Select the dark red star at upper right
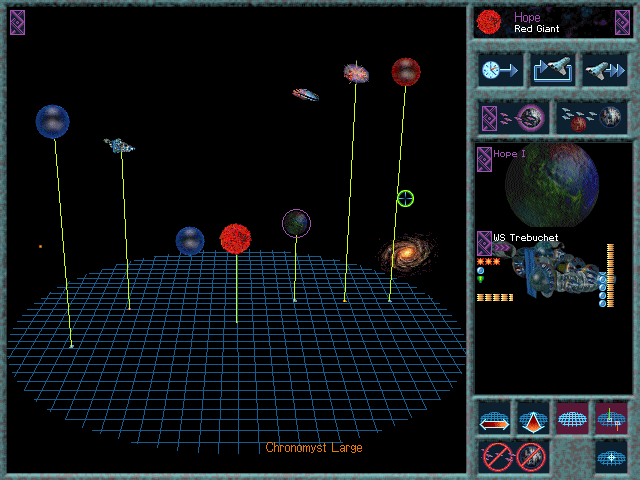This screenshot has width=640, height=480. (x=406, y=72)
